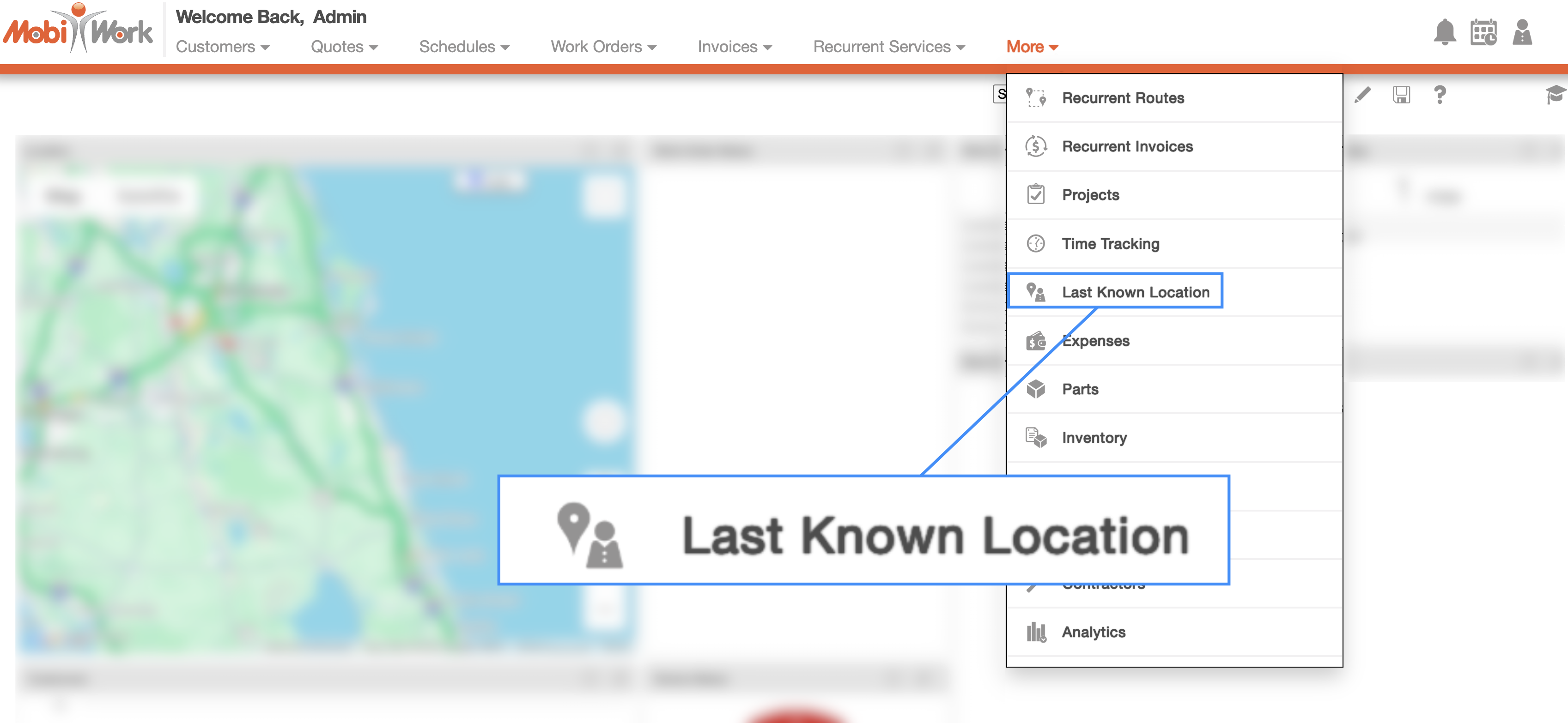Open Analytics from the More menu

click(1174, 633)
